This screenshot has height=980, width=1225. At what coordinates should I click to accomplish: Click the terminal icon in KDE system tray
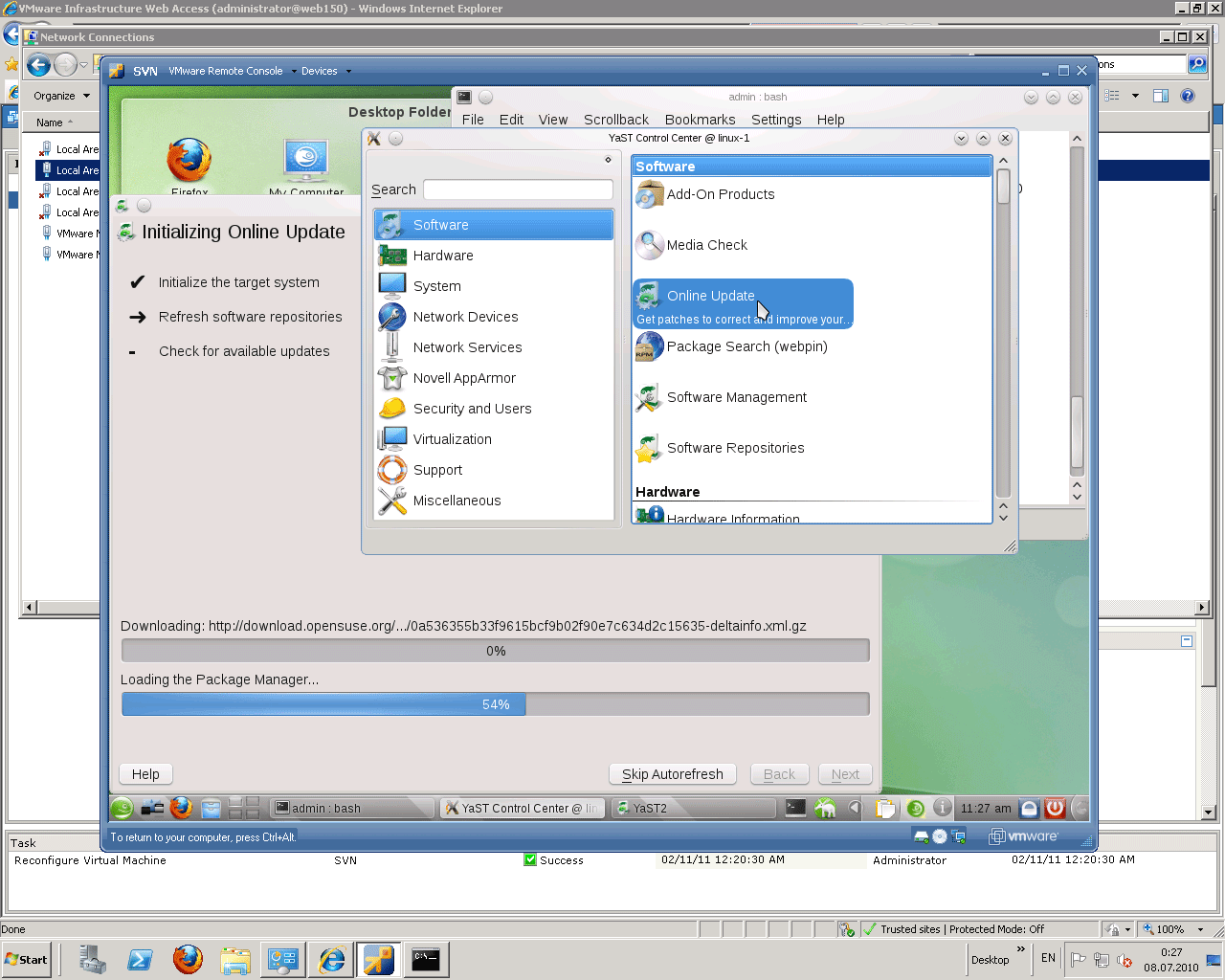point(795,808)
